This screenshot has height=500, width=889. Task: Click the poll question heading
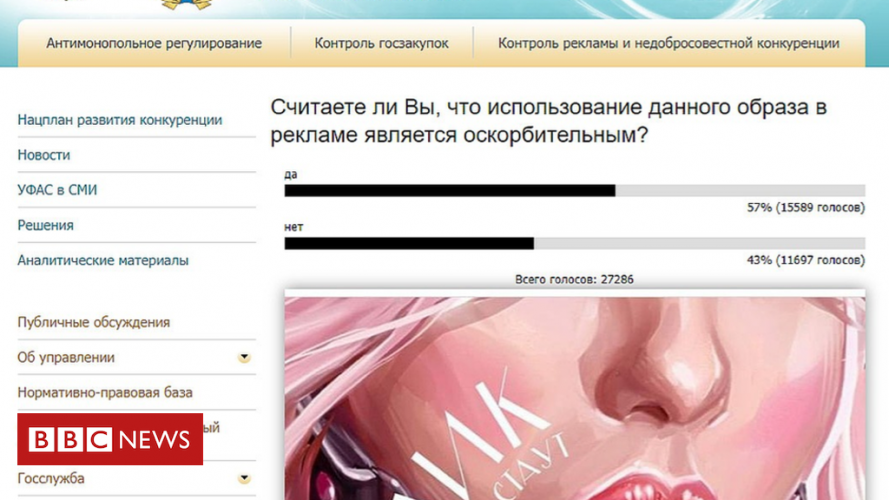tap(548, 121)
